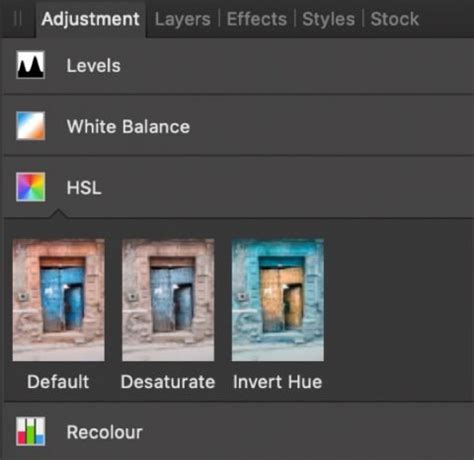
Task: Collapse the HSL adjustment presets
Action: [239, 187]
